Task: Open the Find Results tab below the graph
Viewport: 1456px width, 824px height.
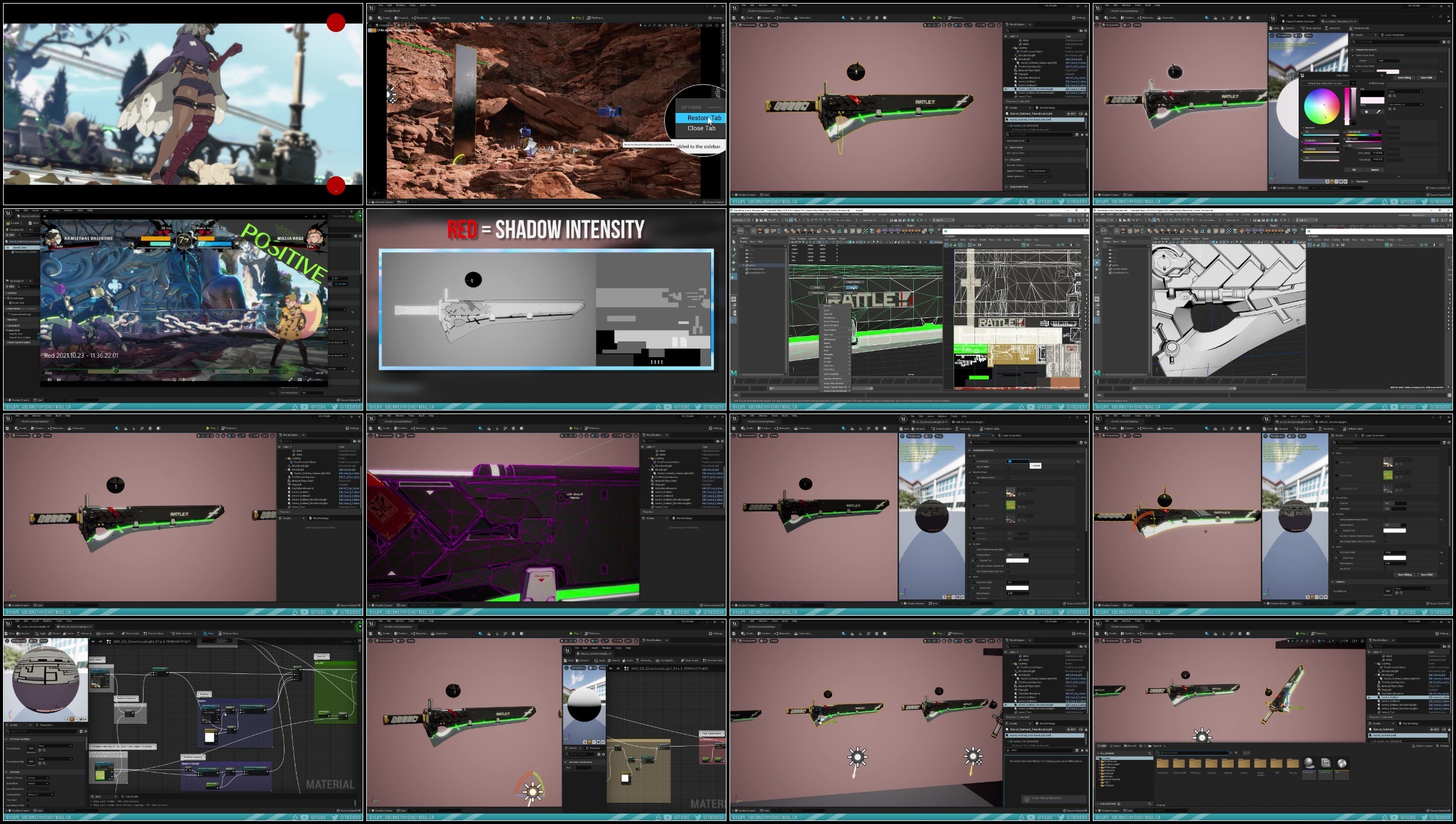Action: coord(130,796)
